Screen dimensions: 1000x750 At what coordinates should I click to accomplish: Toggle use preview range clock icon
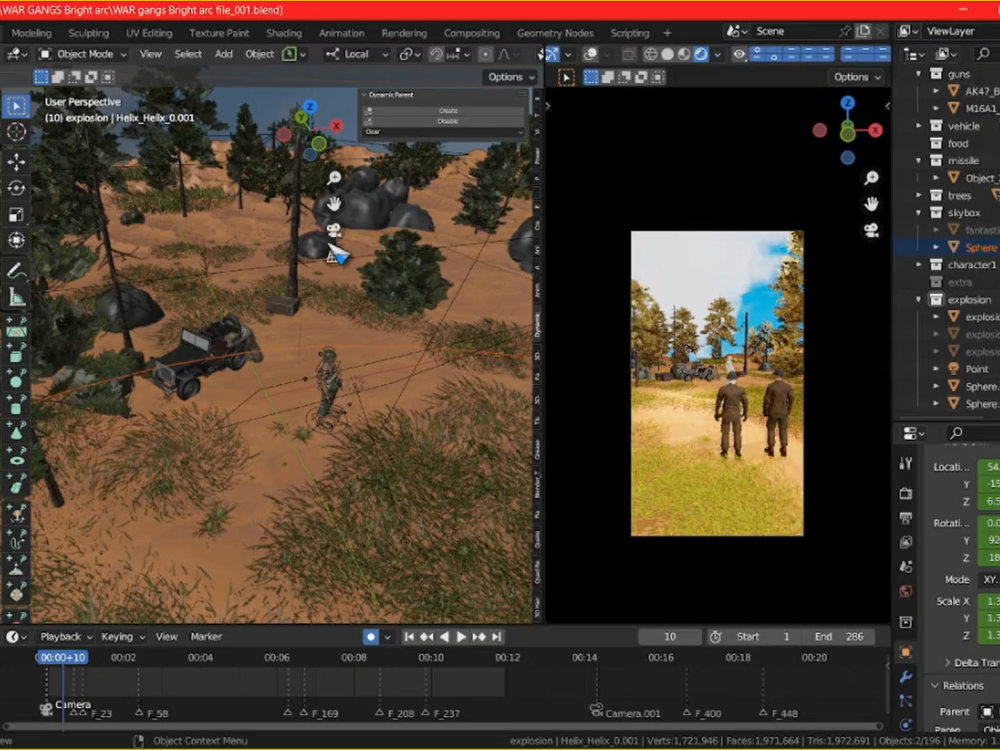click(x=715, y=636)
